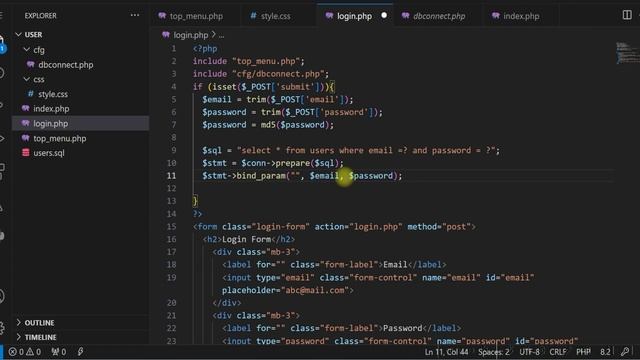Click line number 11 in the gutter

[x=171, y=176]
